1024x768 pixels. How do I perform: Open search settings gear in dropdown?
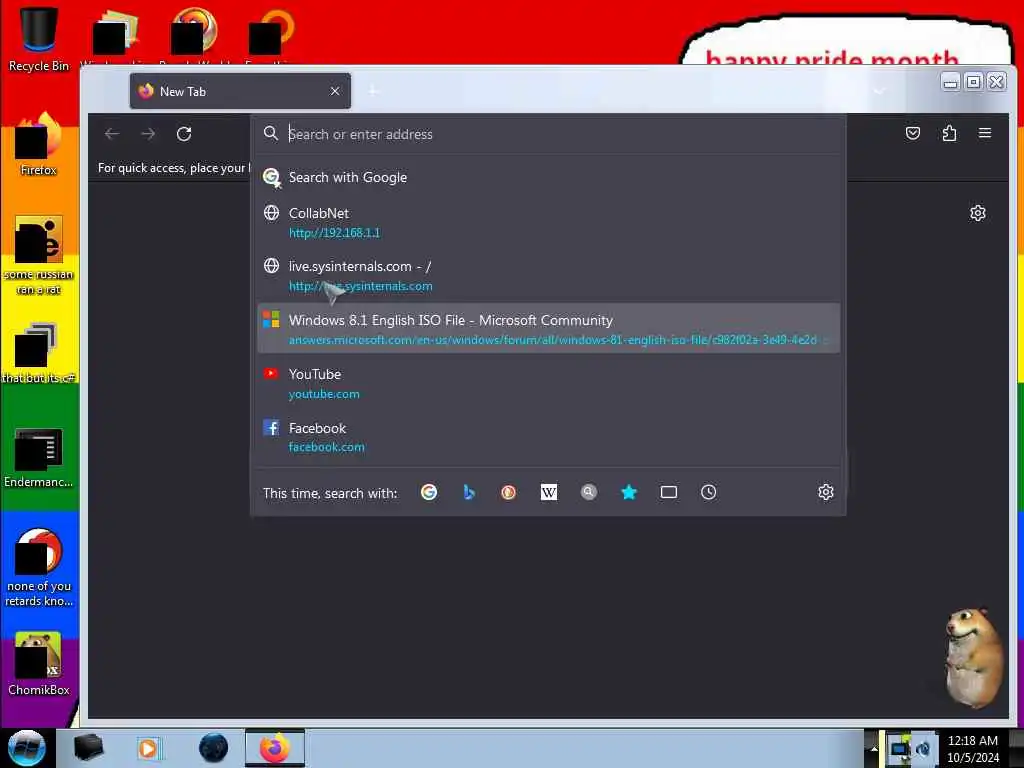825,492
